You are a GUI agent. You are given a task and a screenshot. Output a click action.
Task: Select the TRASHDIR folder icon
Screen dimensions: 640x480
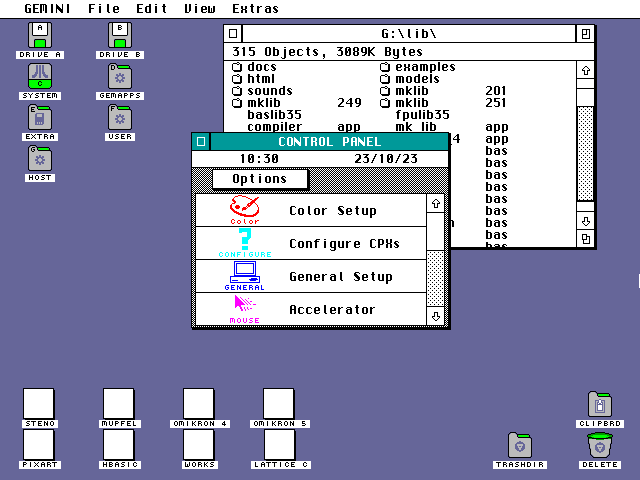tap(520, 445)
